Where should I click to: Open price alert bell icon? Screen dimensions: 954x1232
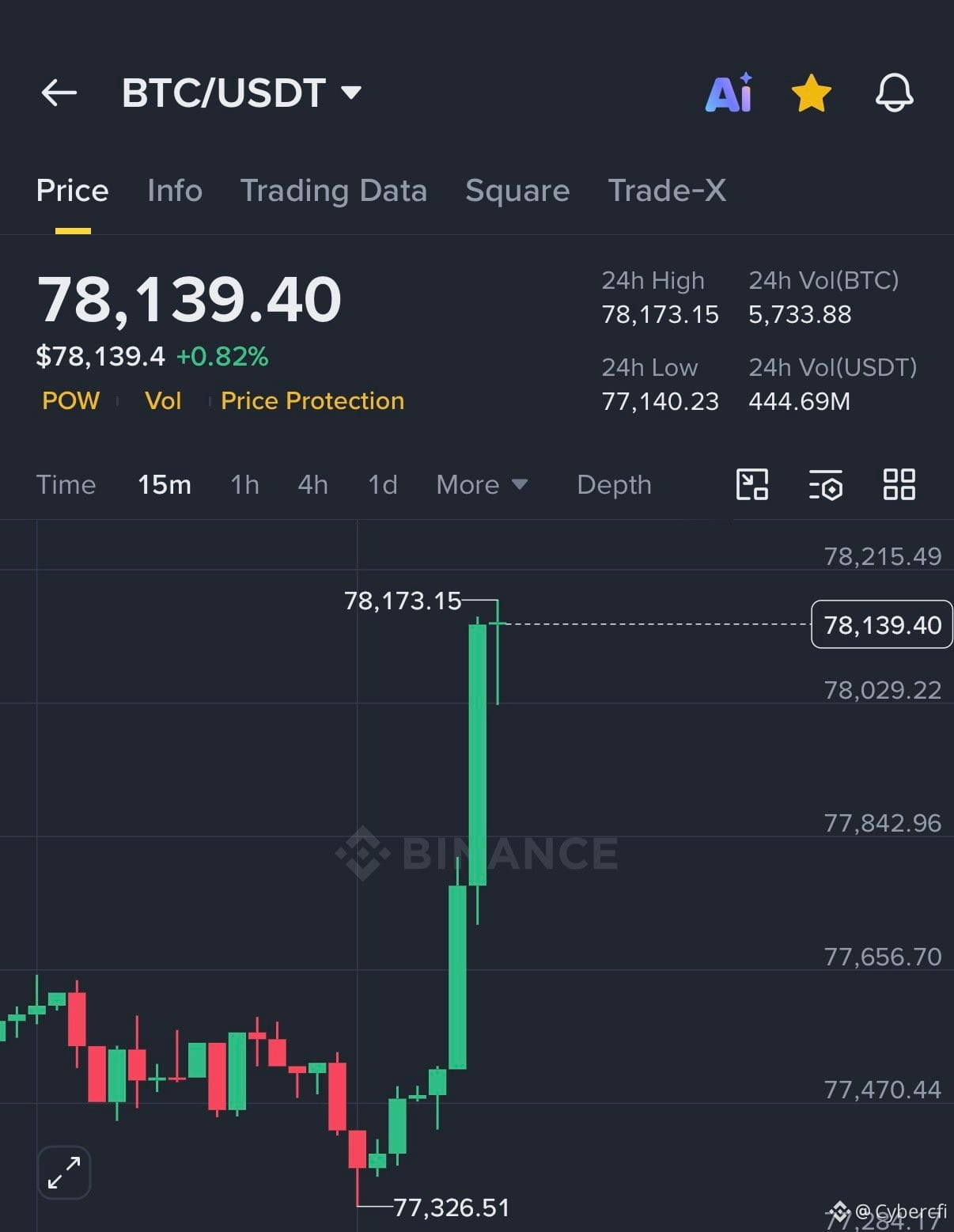tap(894, 93)
